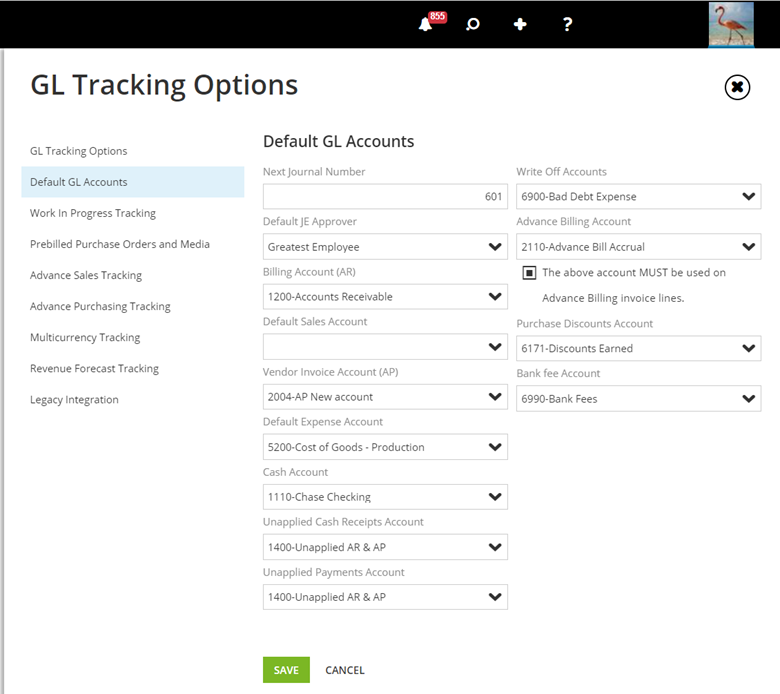Toggle the Advance Billing account requirement checkbox
Image resolution: width=780 pixels, height=694 pixels.
[529, 272]
